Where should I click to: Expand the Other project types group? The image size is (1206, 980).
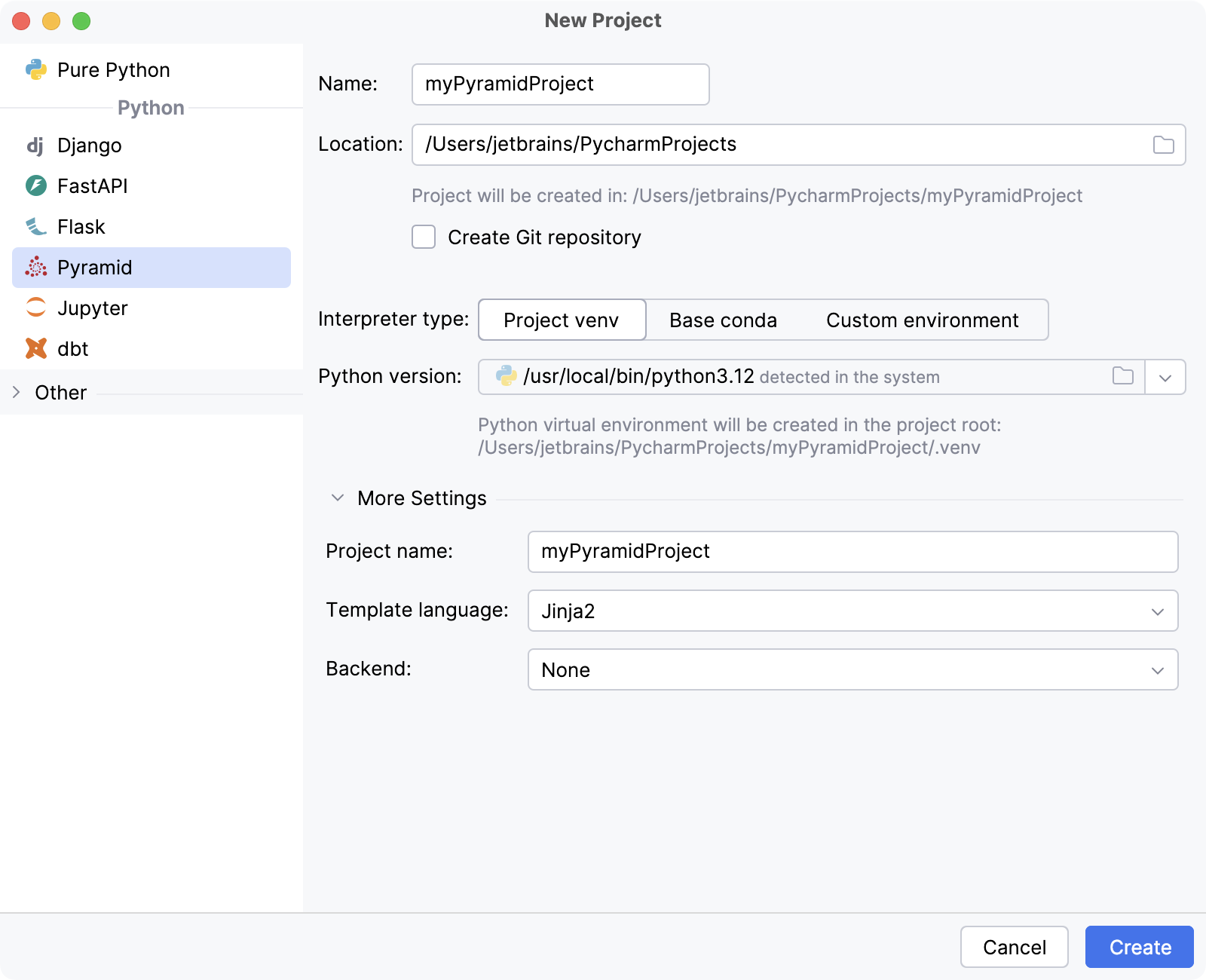coord(17,393)
